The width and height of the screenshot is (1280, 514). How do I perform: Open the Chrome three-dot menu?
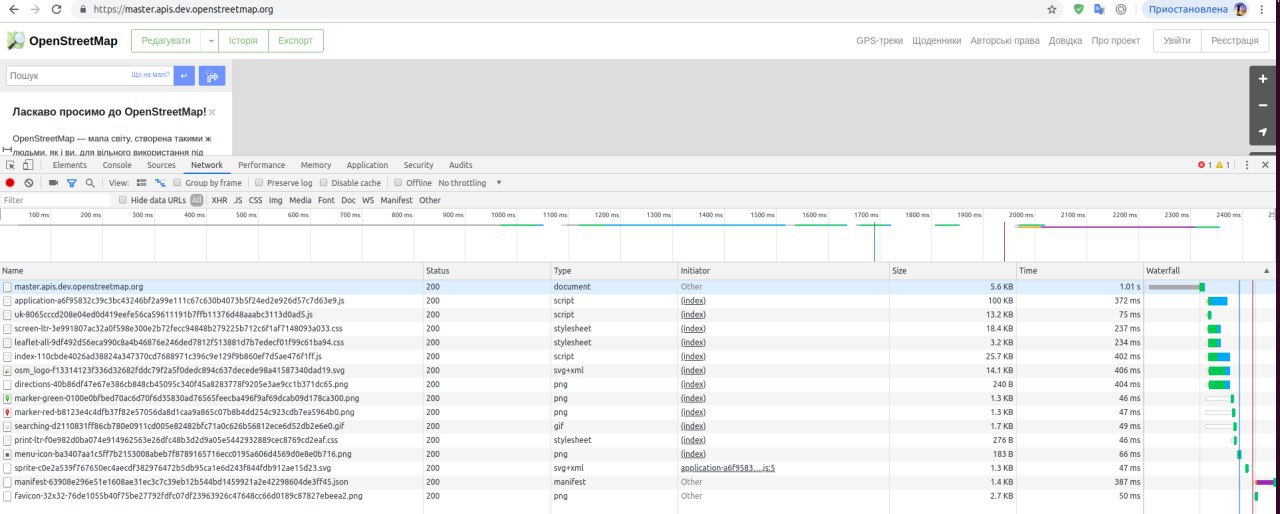1262,9
